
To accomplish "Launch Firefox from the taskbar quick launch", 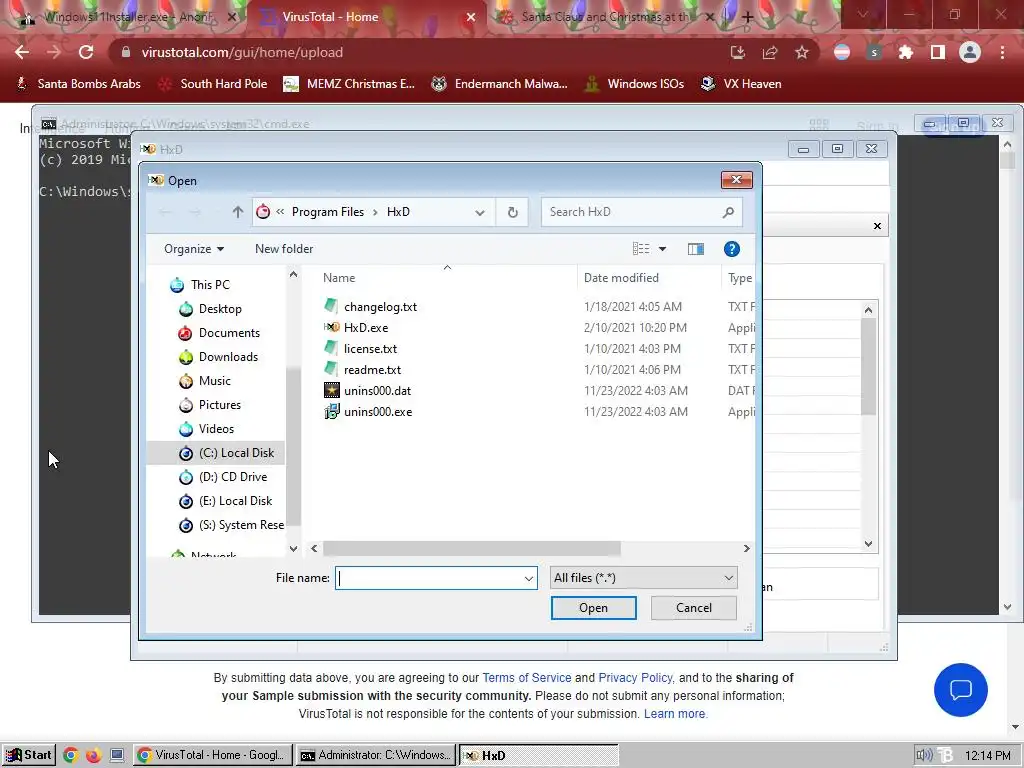I will tap(93, 755).
